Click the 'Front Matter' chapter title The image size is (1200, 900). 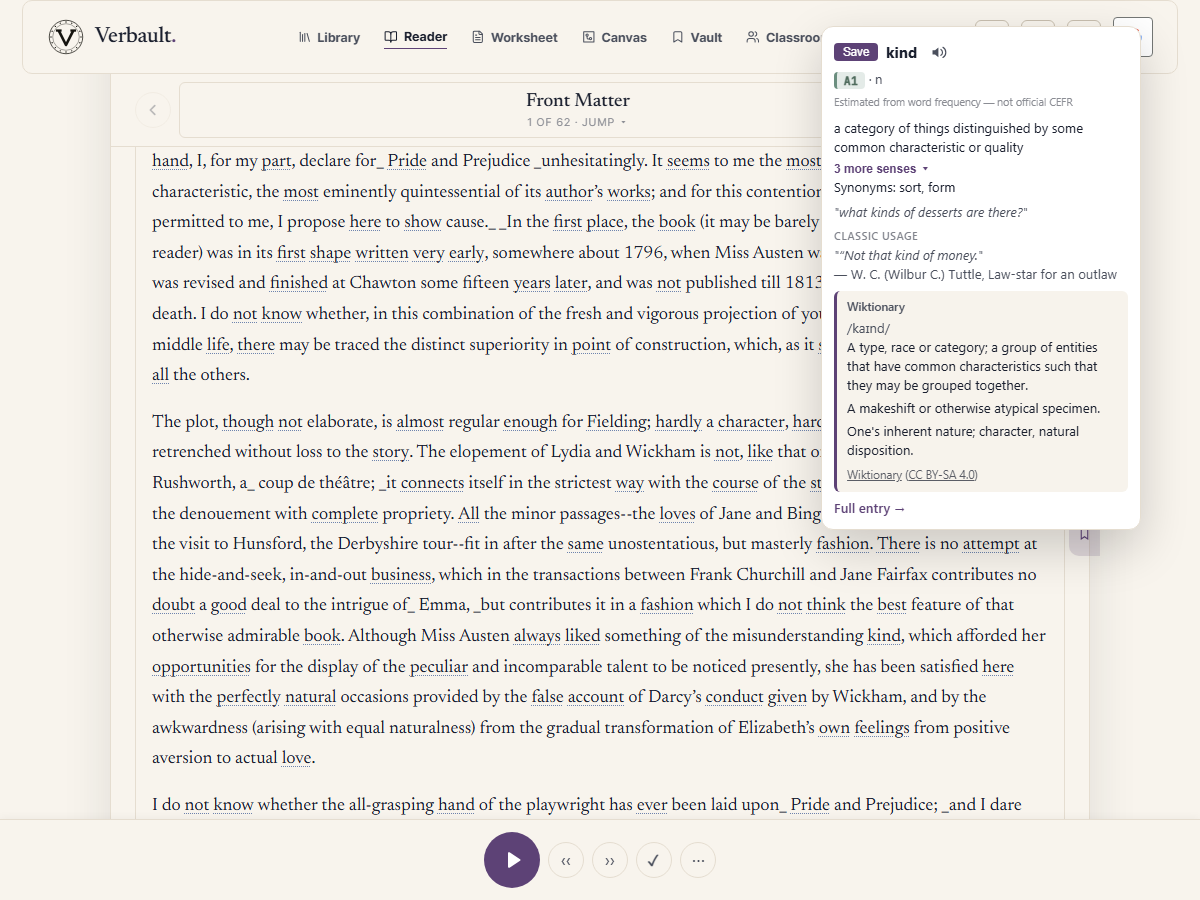click(578, 100)
